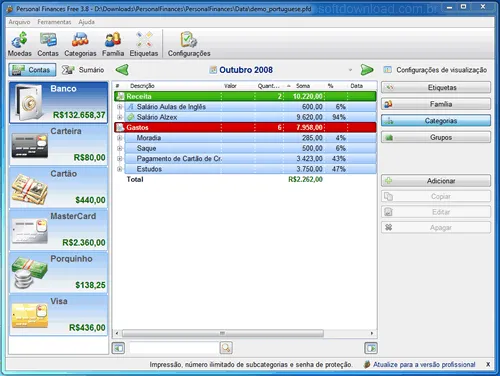Select the Cartão cash account card
The image size is (500, 376).
[59, 188]
